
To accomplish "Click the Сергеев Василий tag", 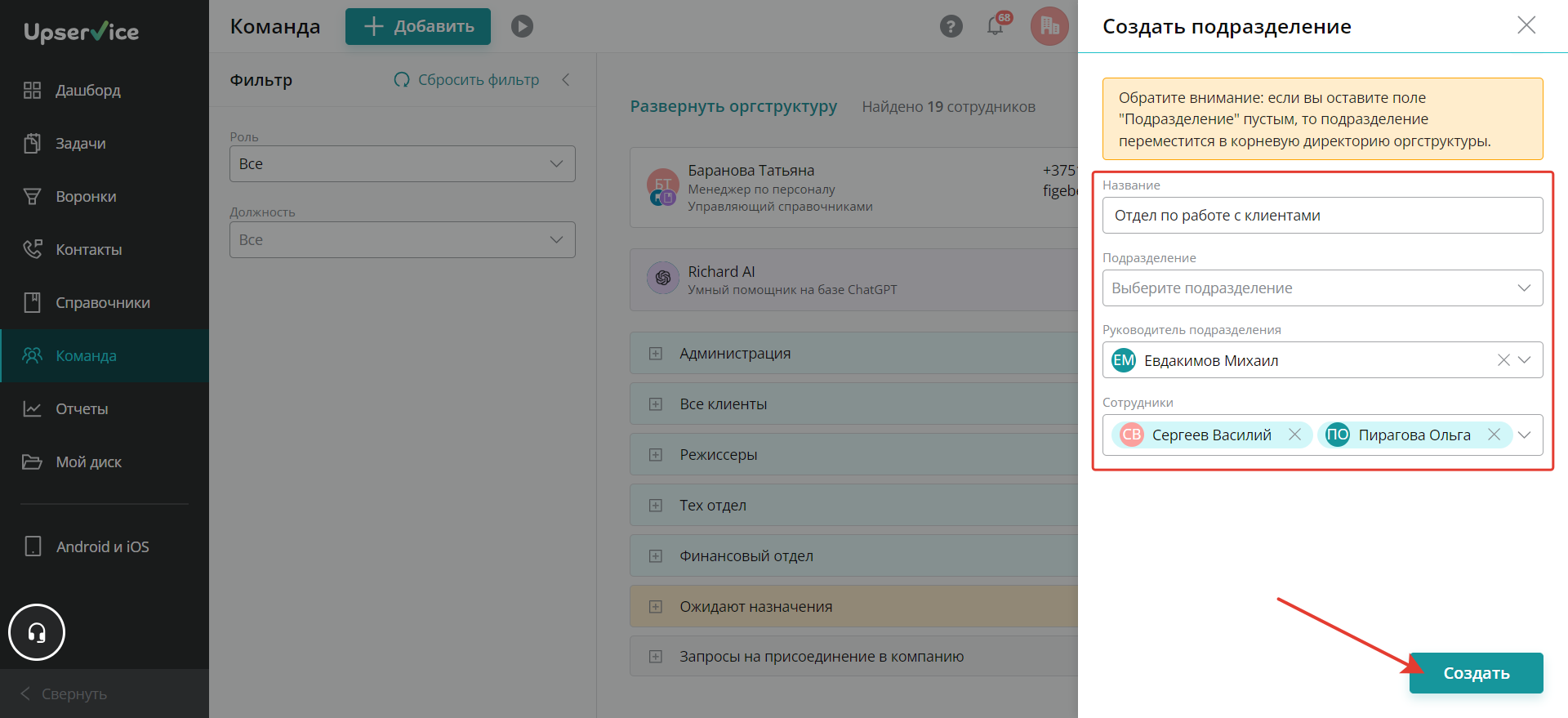I will pyautogui.click(x=1212, y=435).
